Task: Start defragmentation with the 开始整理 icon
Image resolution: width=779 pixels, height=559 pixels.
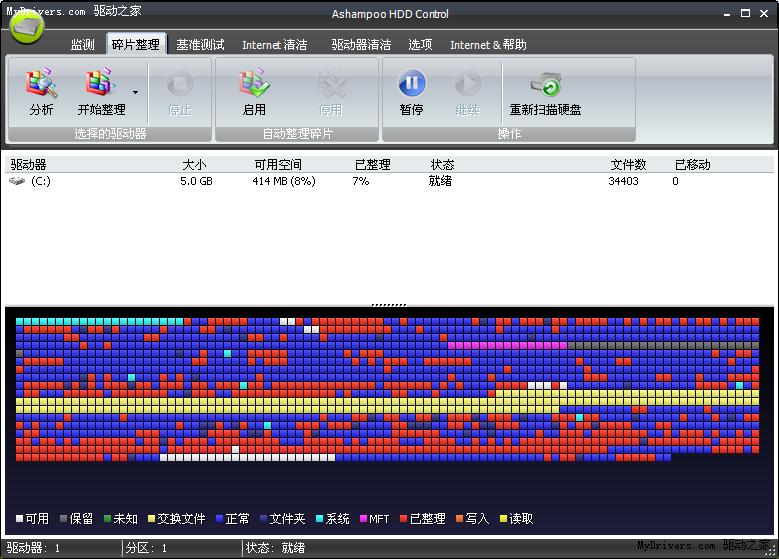Action: (101, 85)
